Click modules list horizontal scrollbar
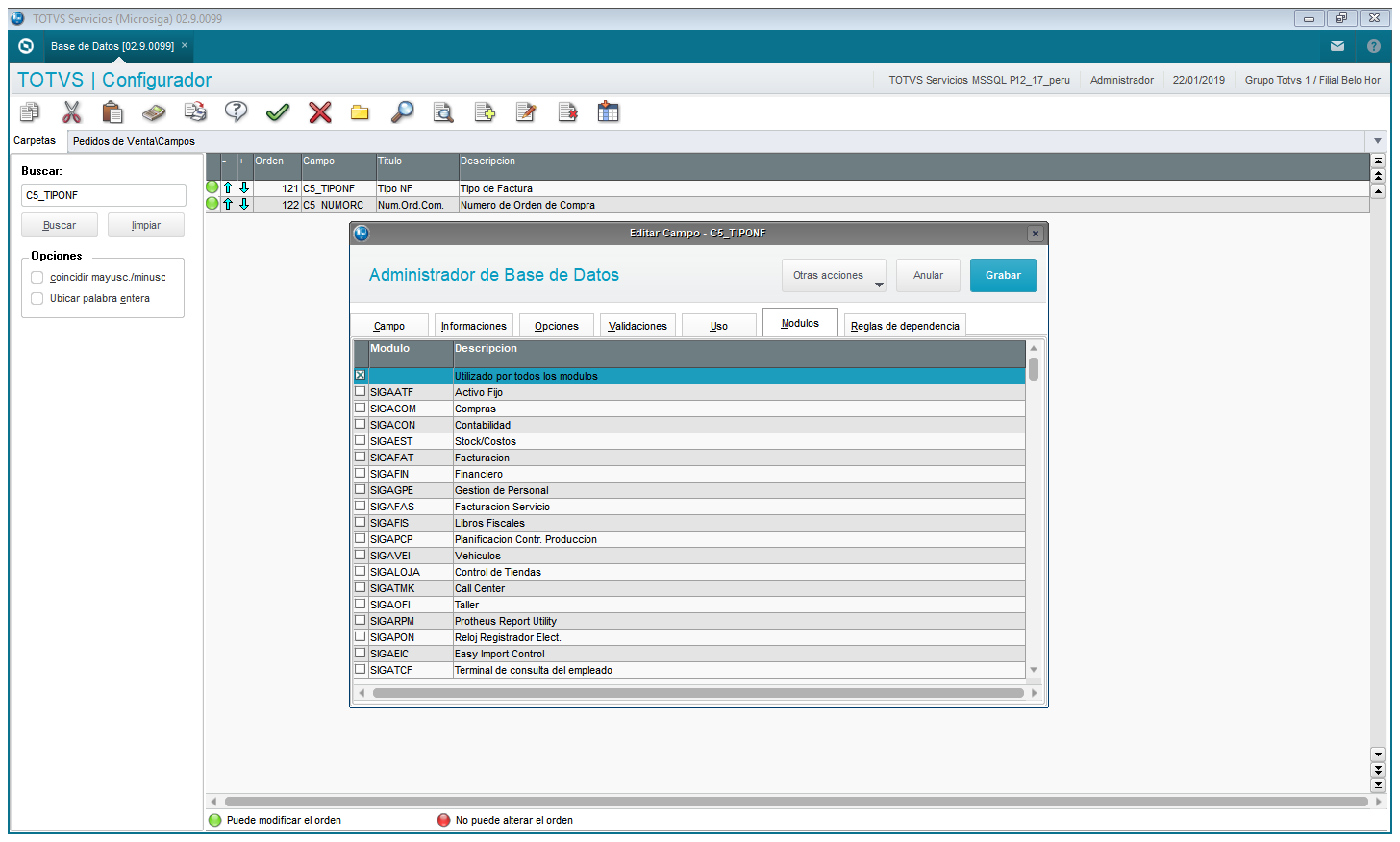 (698, 693)
